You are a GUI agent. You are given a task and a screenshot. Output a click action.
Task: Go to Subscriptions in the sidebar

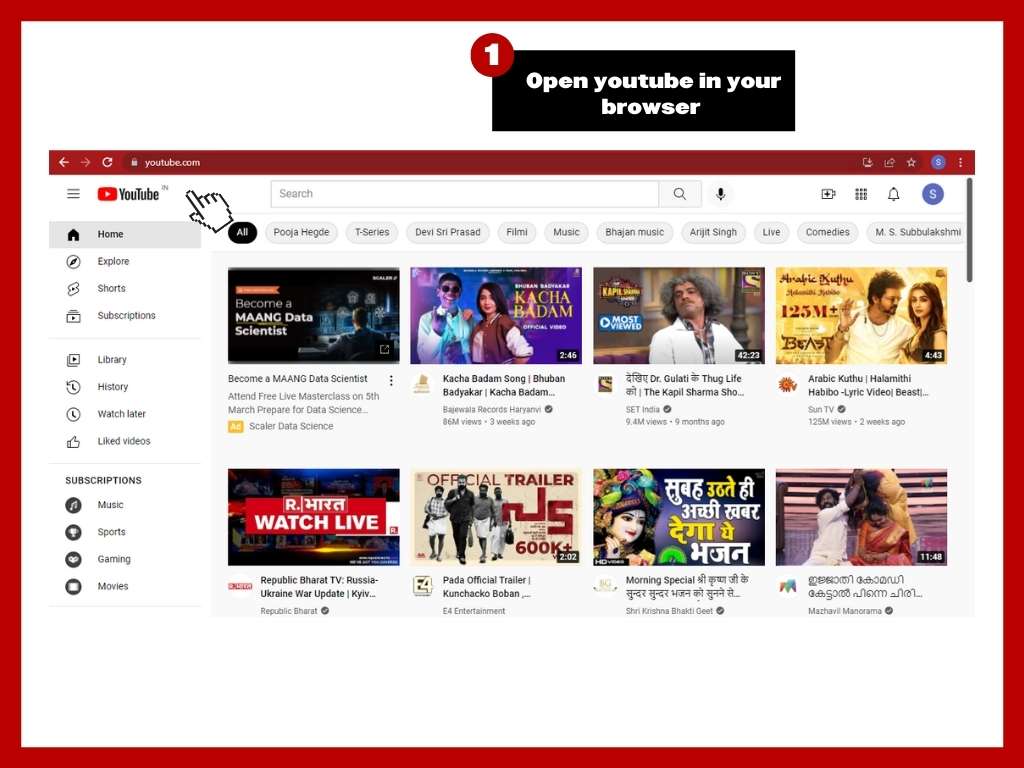click(x=124, y=315)
